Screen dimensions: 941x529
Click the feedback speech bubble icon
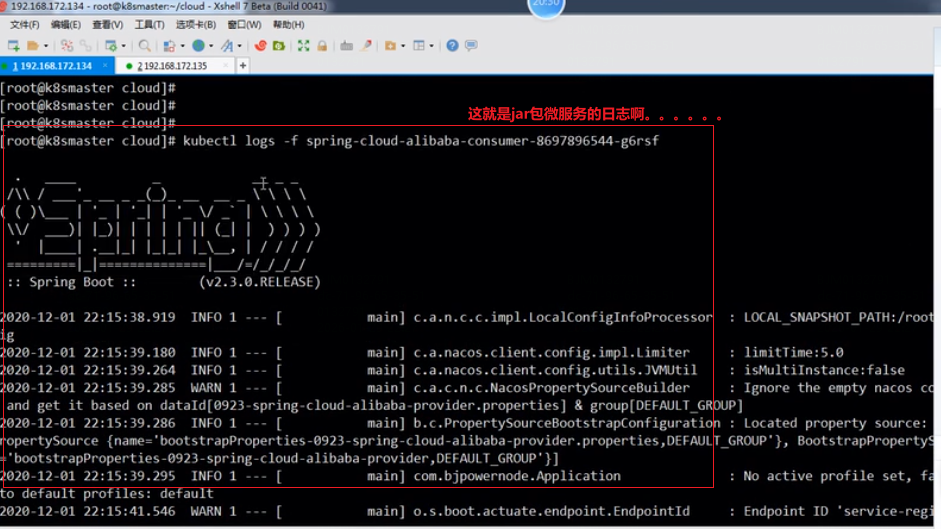tap(472, 46)
